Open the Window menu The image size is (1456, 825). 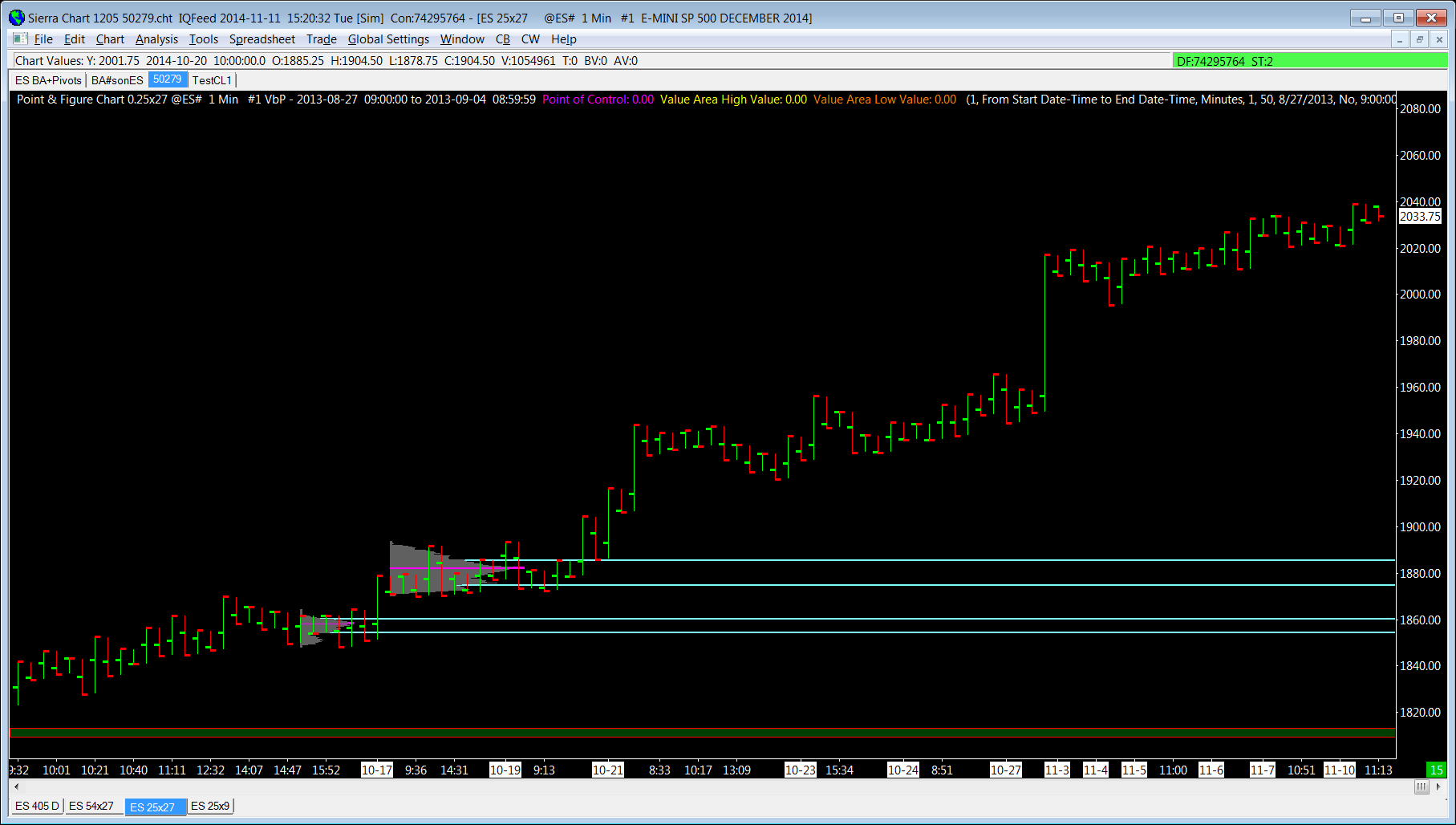pos(462,39)
